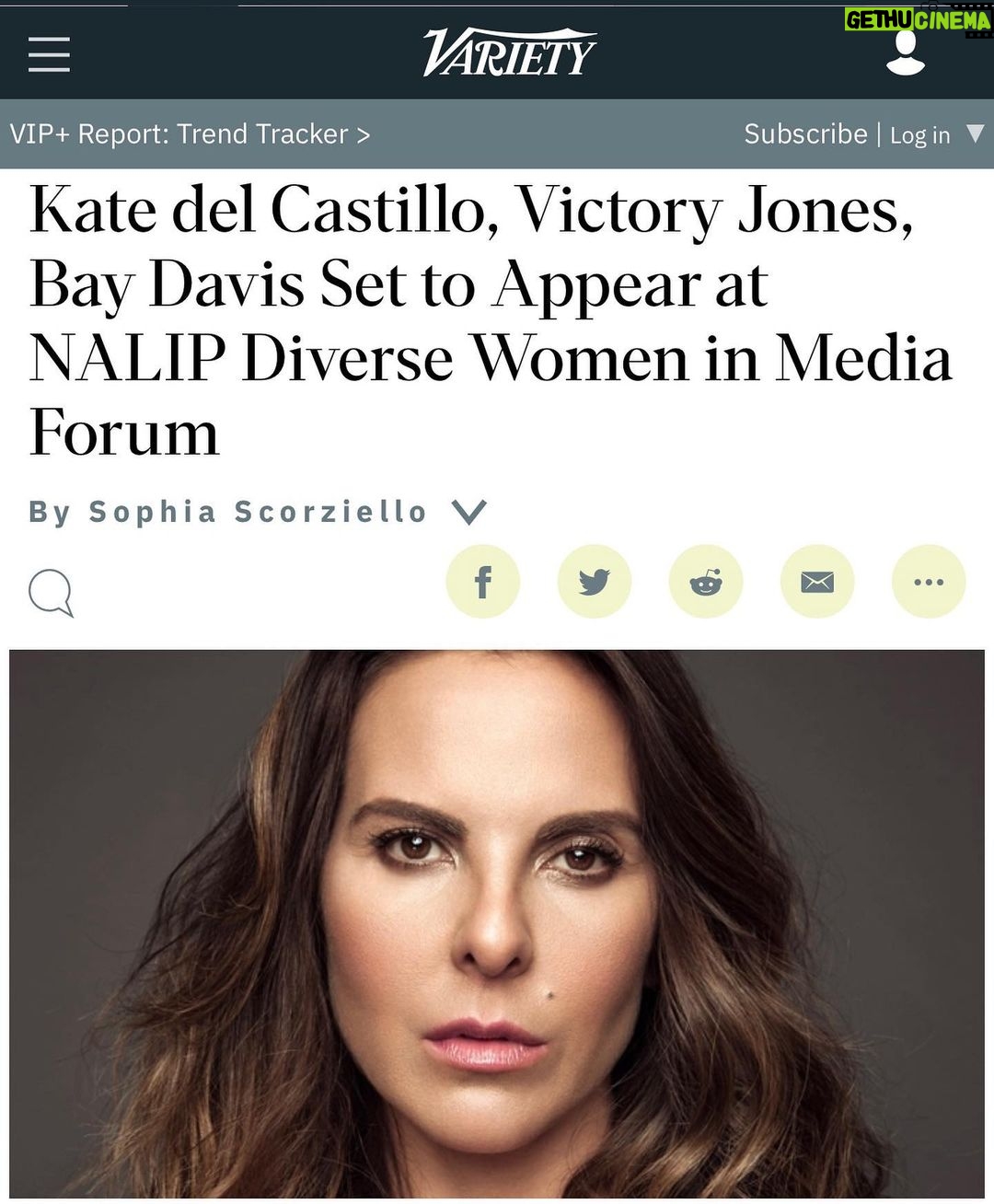Click the GETHU CINEMA watermark logo
994x1204 pixels.
tap(918, 20)
